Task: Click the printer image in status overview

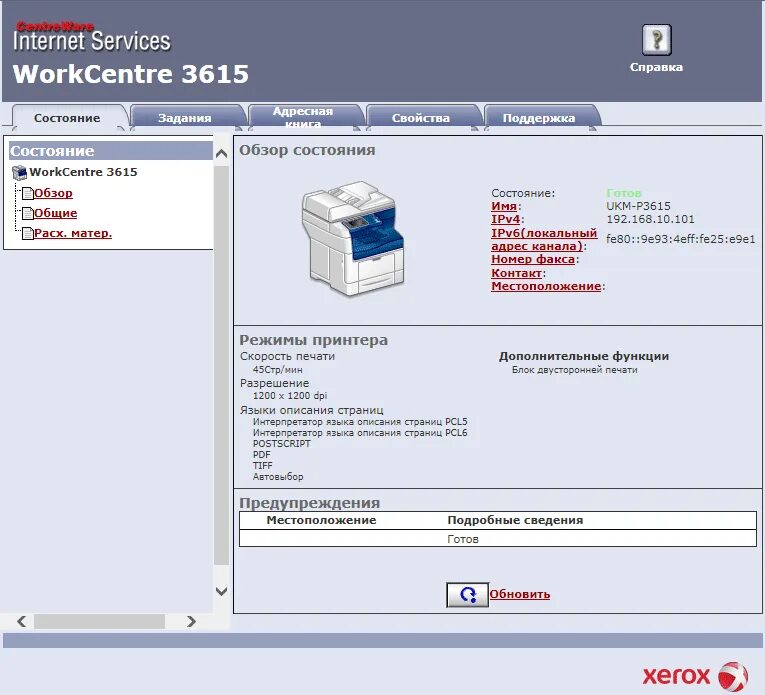Action: pos(353,238)
